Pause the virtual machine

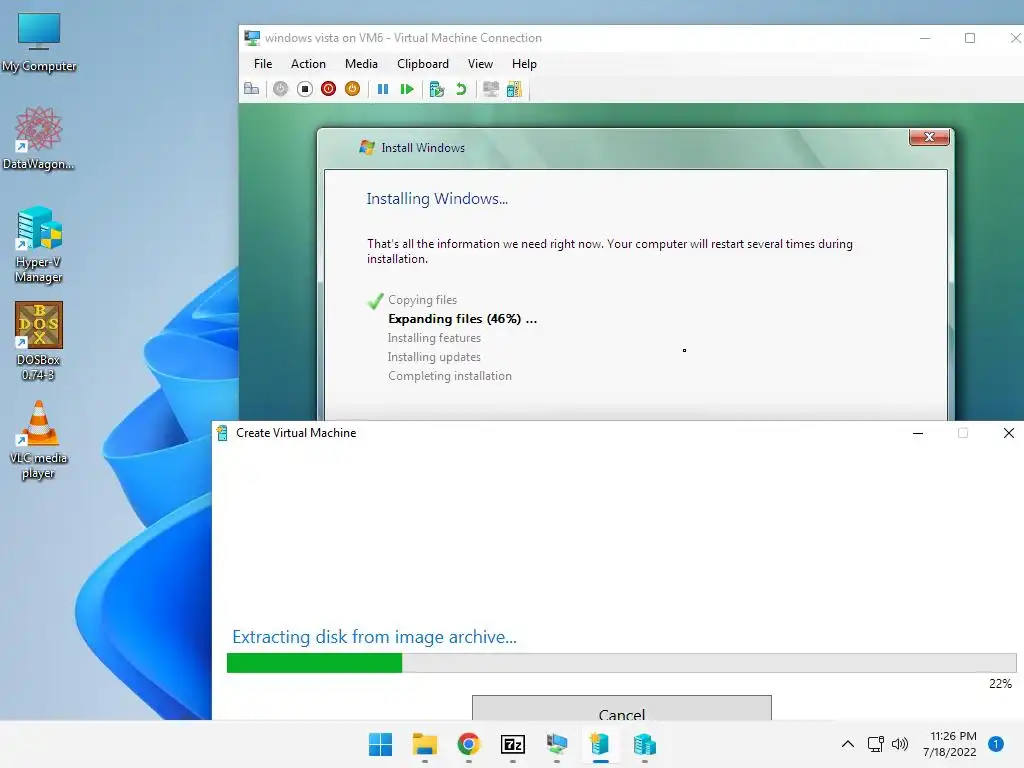[x=383, y=89]
